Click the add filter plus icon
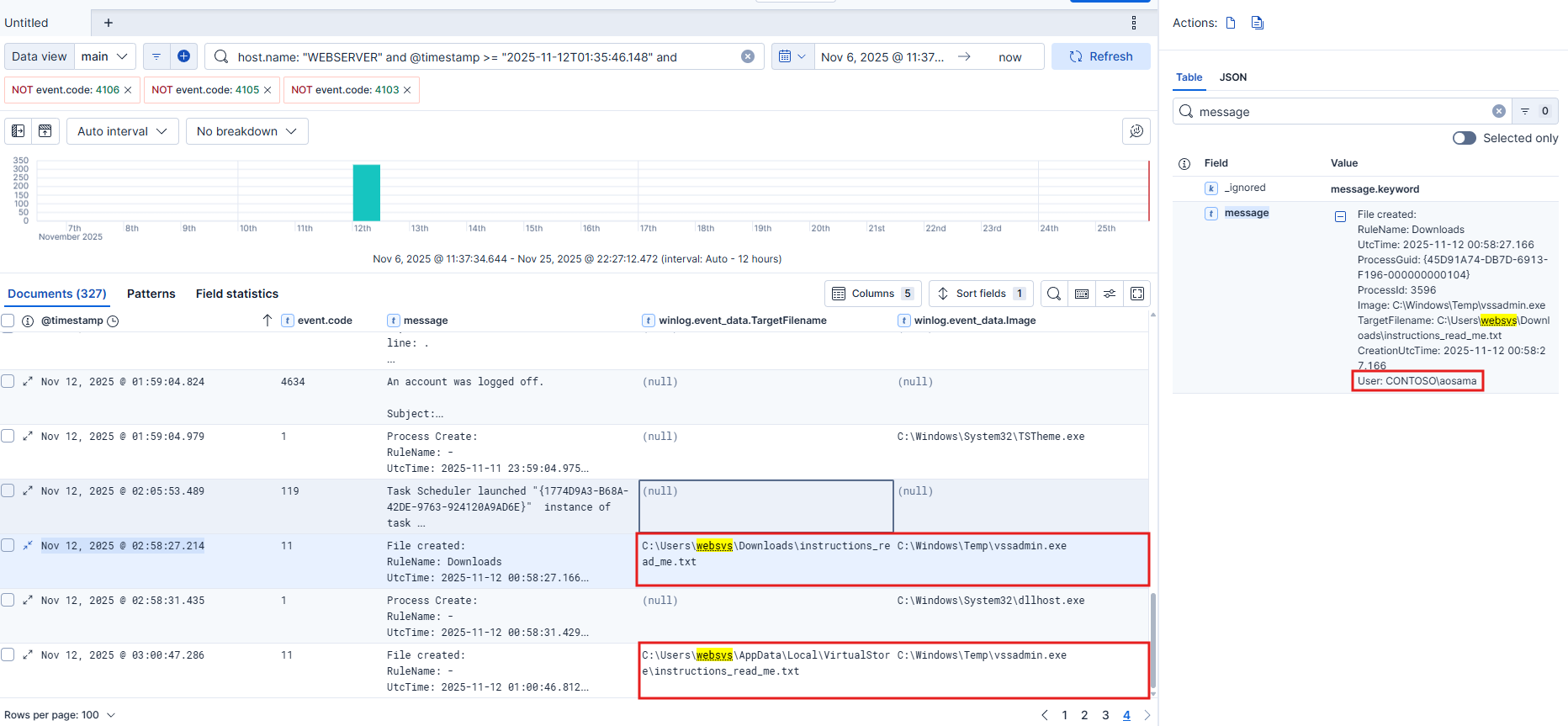The image size is (1568, 726). pos(183,56)
